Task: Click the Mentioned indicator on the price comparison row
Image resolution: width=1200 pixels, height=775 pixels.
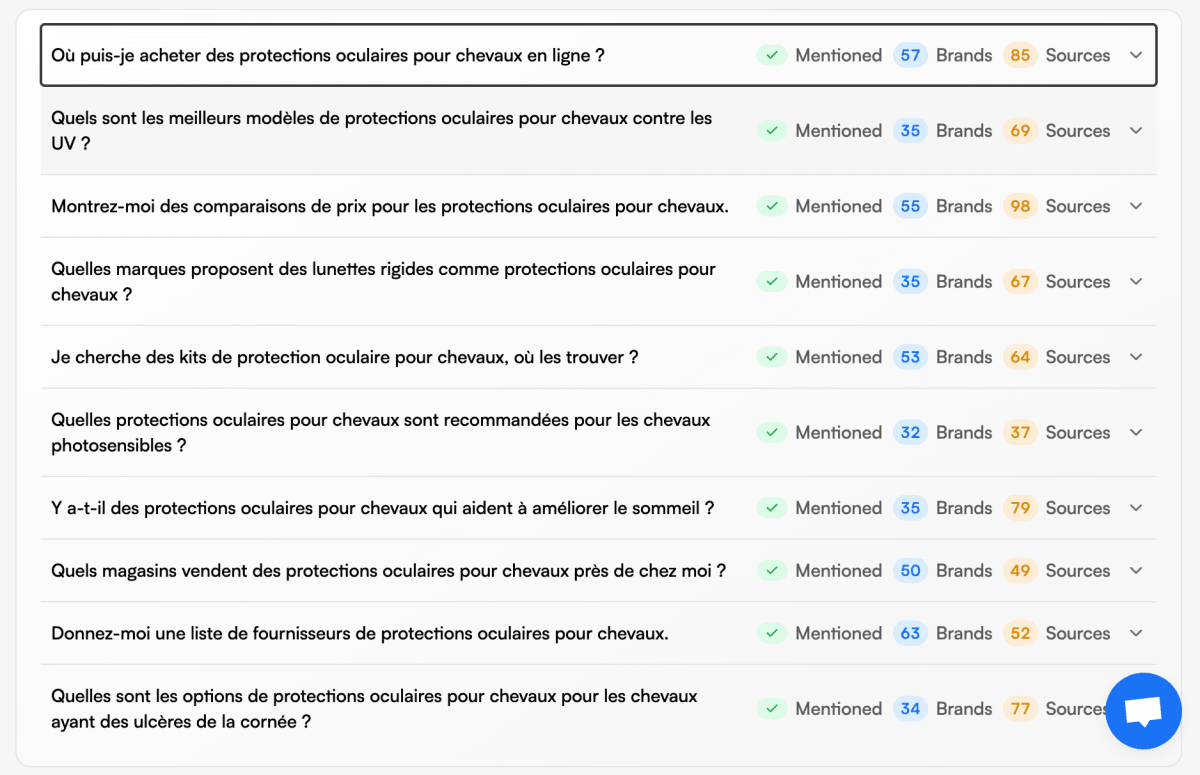Action: pyautogui.click(x=838, y=206)
